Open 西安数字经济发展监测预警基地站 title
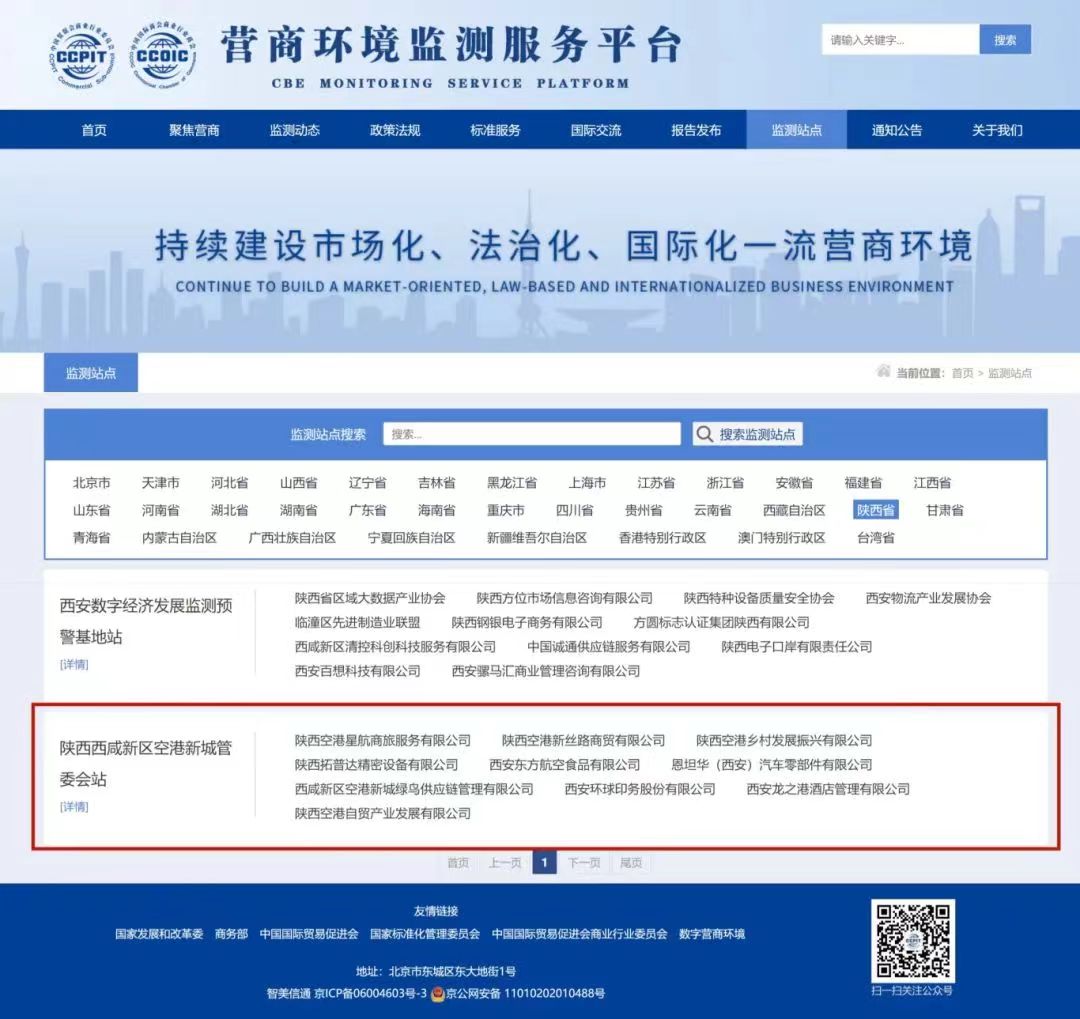Image resolution: width=1080 pixels, height=1019 pixels. 146,621
